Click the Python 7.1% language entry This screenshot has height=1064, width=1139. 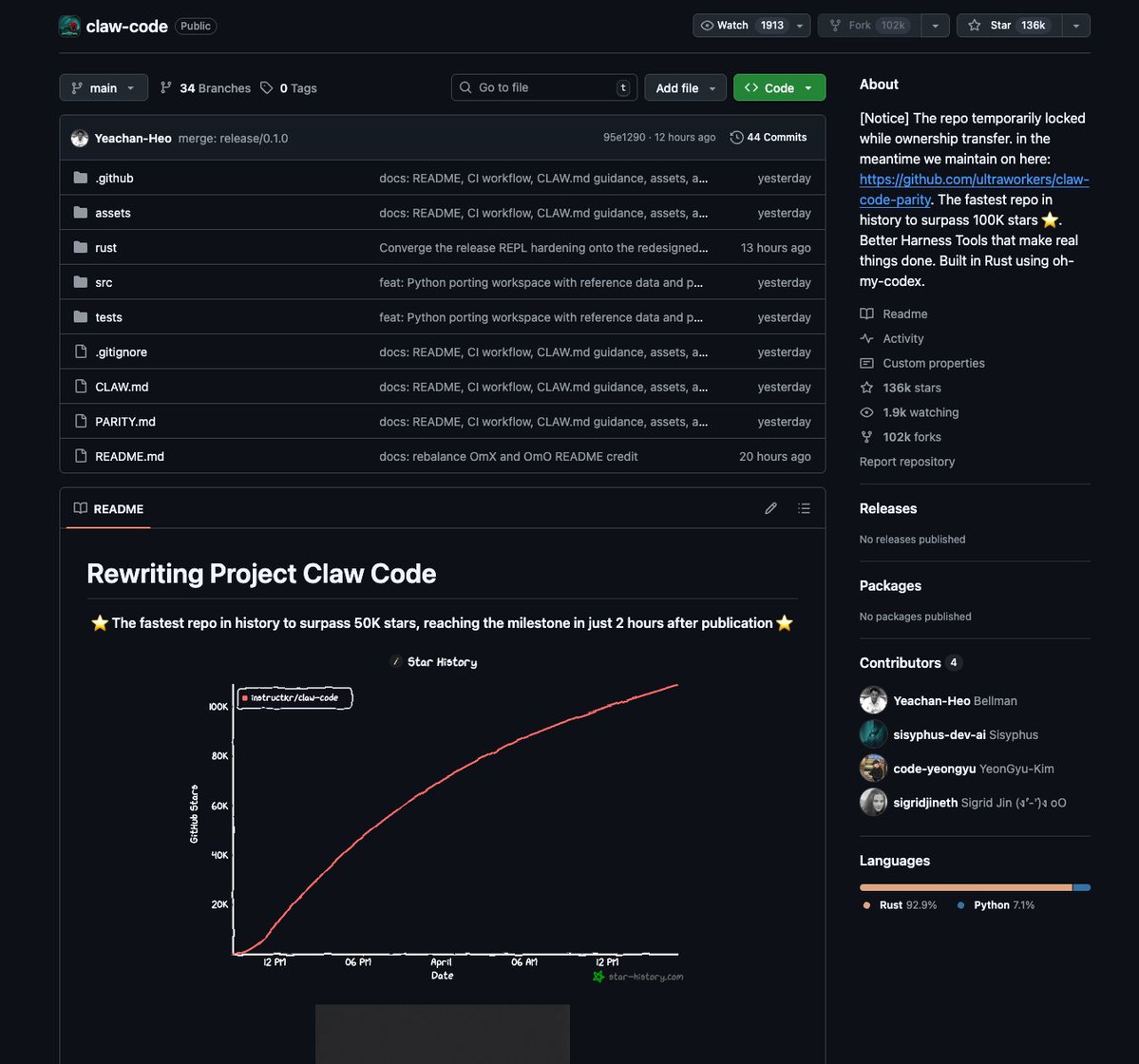[996, 905]
